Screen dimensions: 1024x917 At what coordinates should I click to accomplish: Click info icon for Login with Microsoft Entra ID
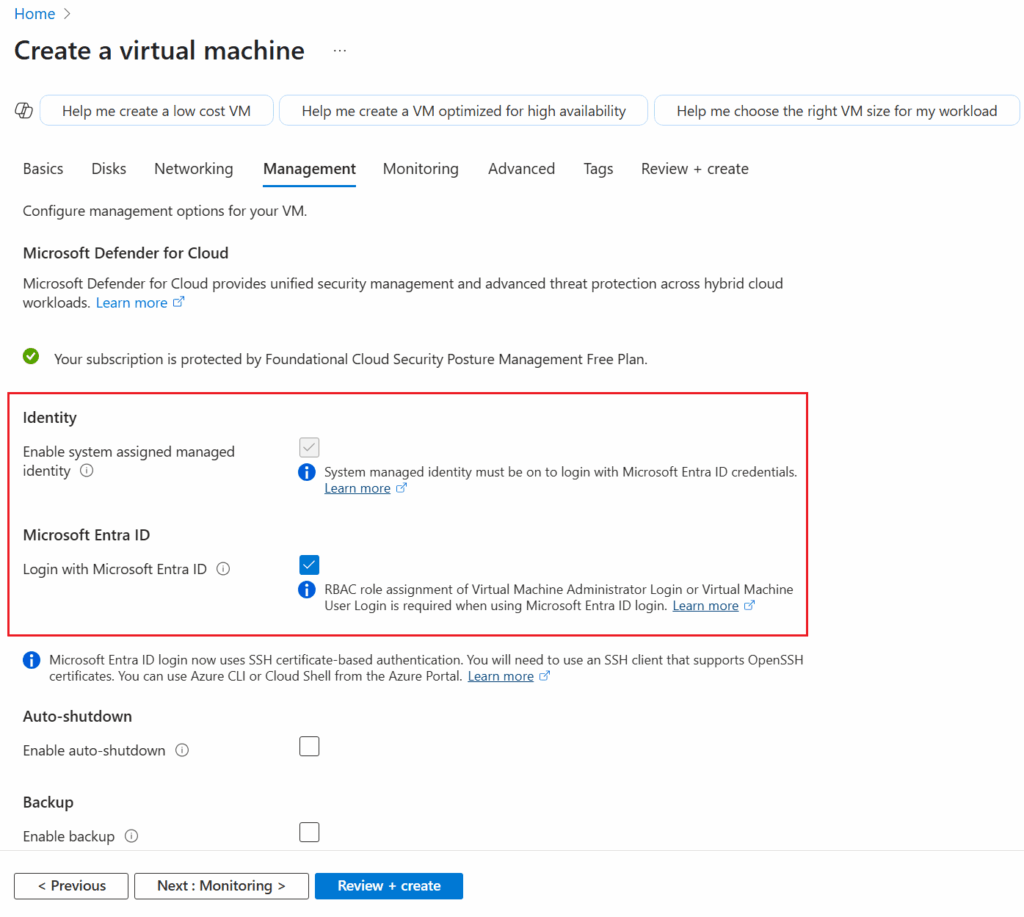223,569
